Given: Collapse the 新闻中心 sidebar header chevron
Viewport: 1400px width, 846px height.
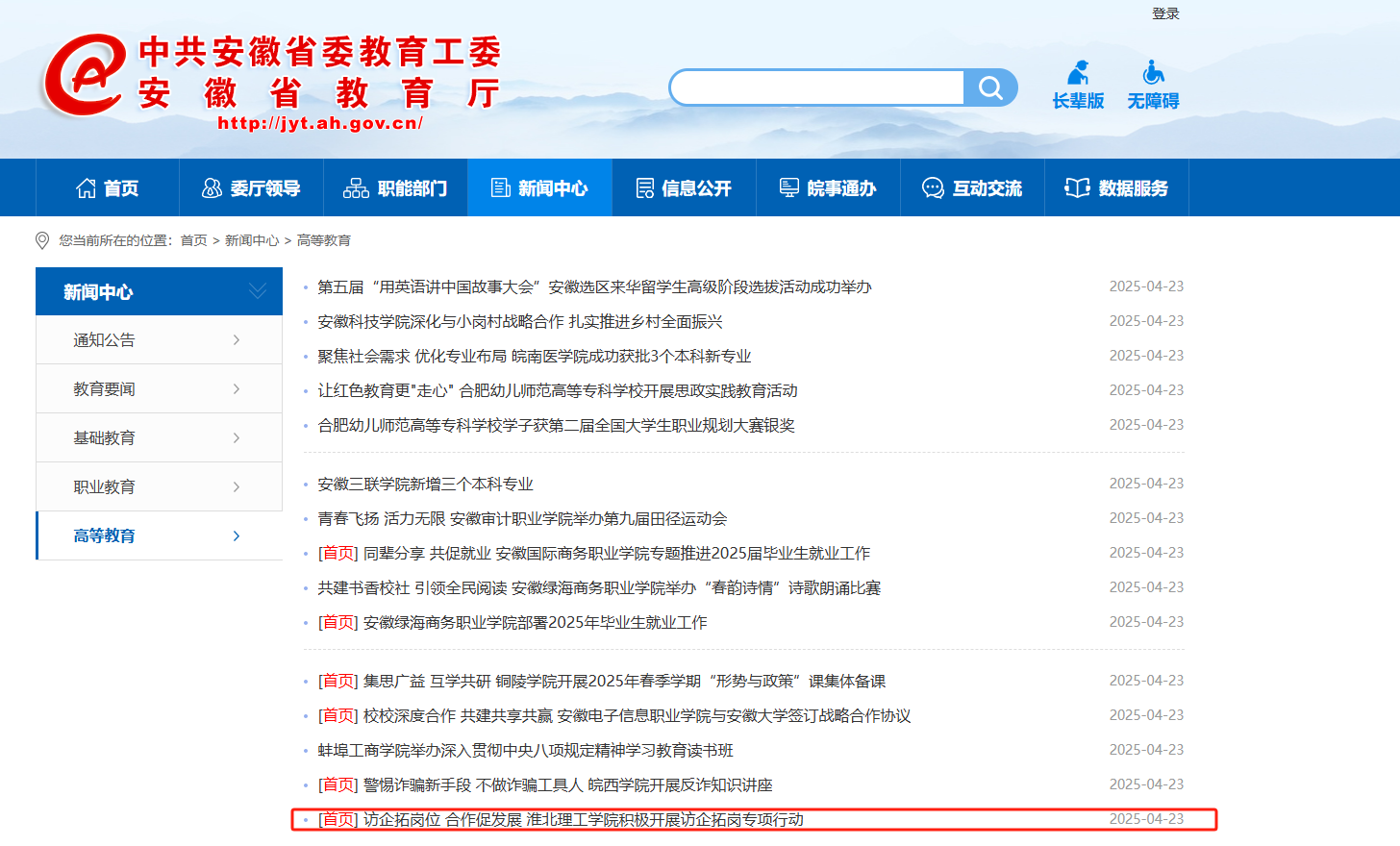Looking at the screenshot, I should click(257, 291).
